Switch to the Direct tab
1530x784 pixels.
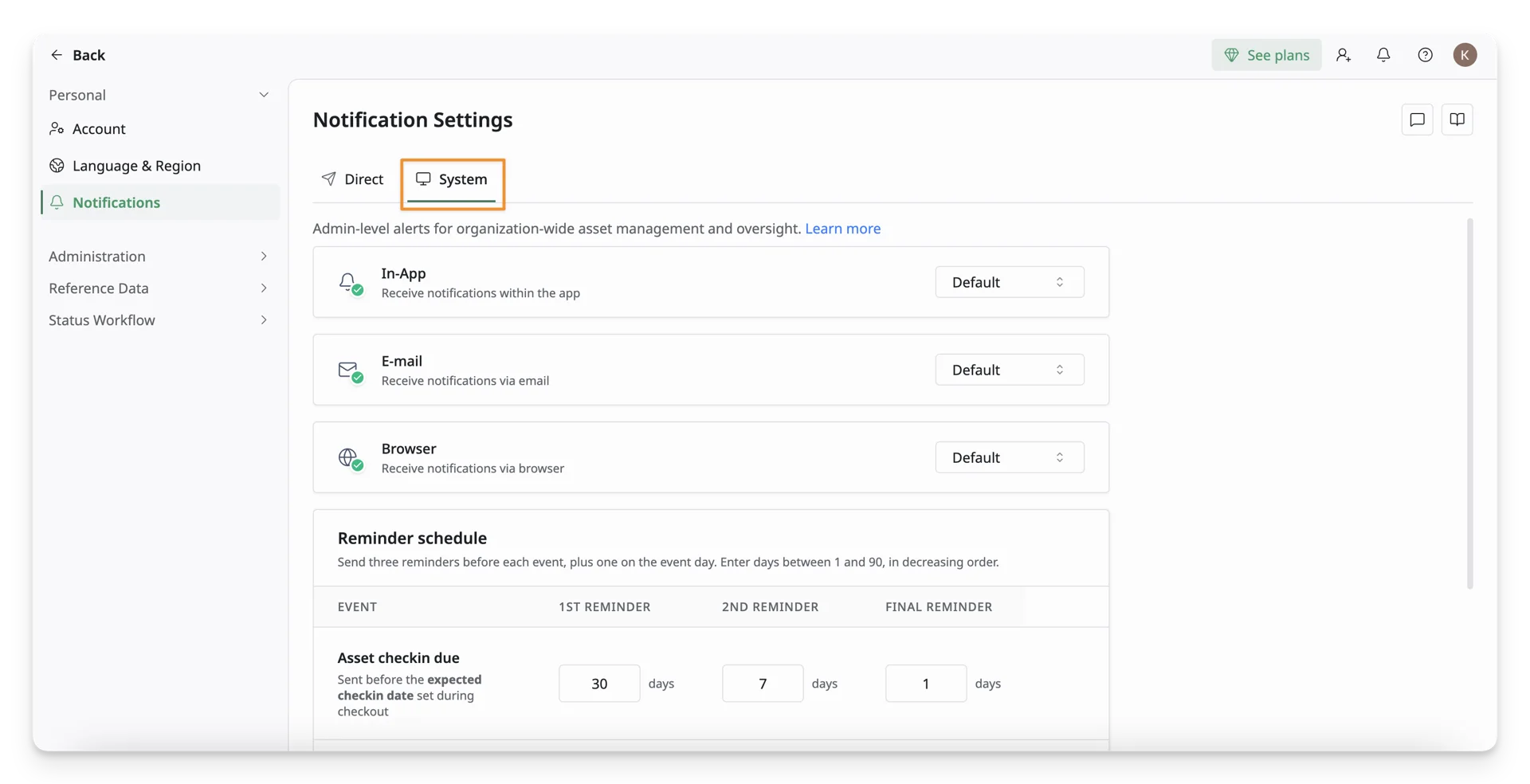coord(352,179)
